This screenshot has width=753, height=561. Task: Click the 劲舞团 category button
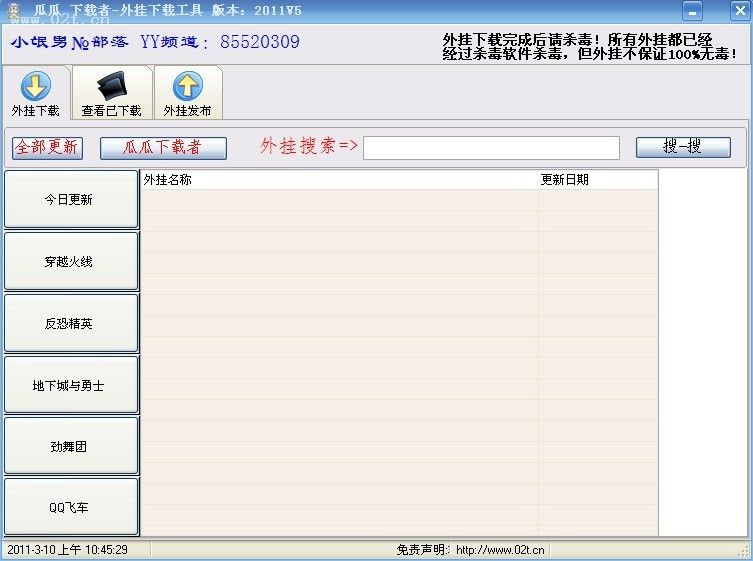[71, 447]
